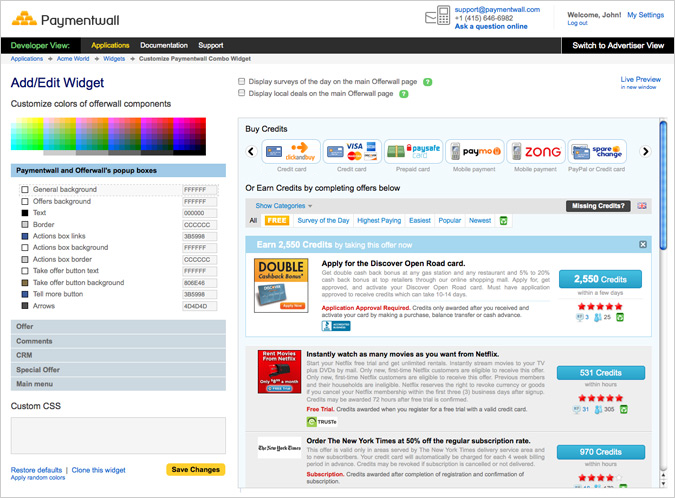The height and width of the screenshot is (498, 675).
Task: Edit the General background hex value field
Action: pos(199,190)
